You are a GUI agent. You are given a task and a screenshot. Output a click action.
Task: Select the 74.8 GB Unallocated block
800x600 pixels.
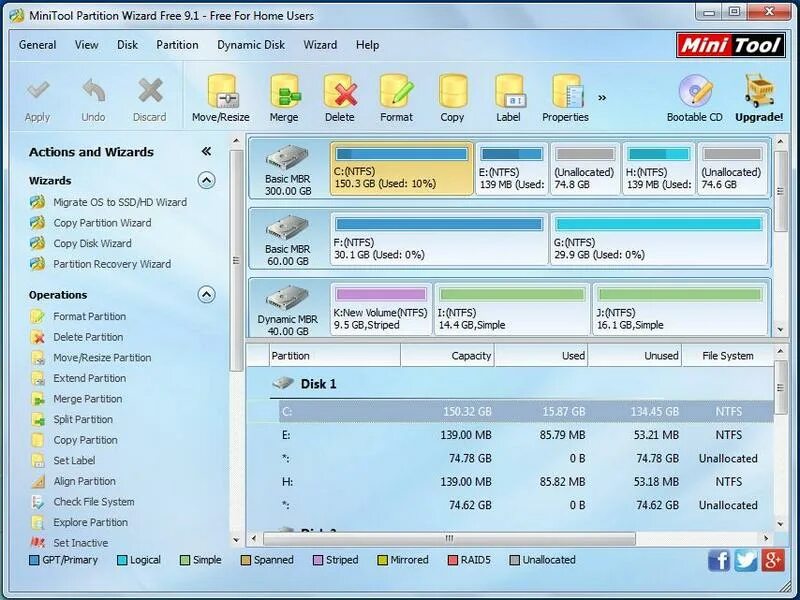(585, 168)
